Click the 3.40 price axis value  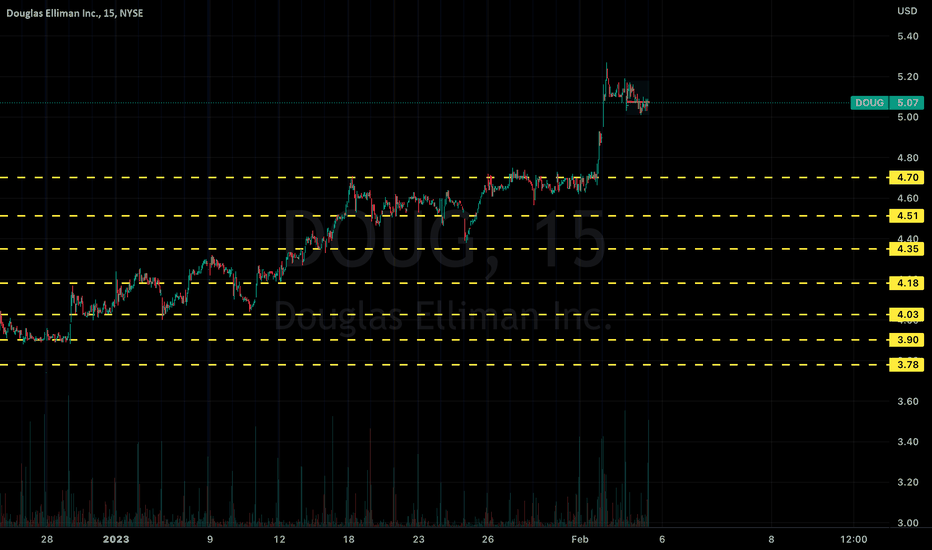[908, 442]
